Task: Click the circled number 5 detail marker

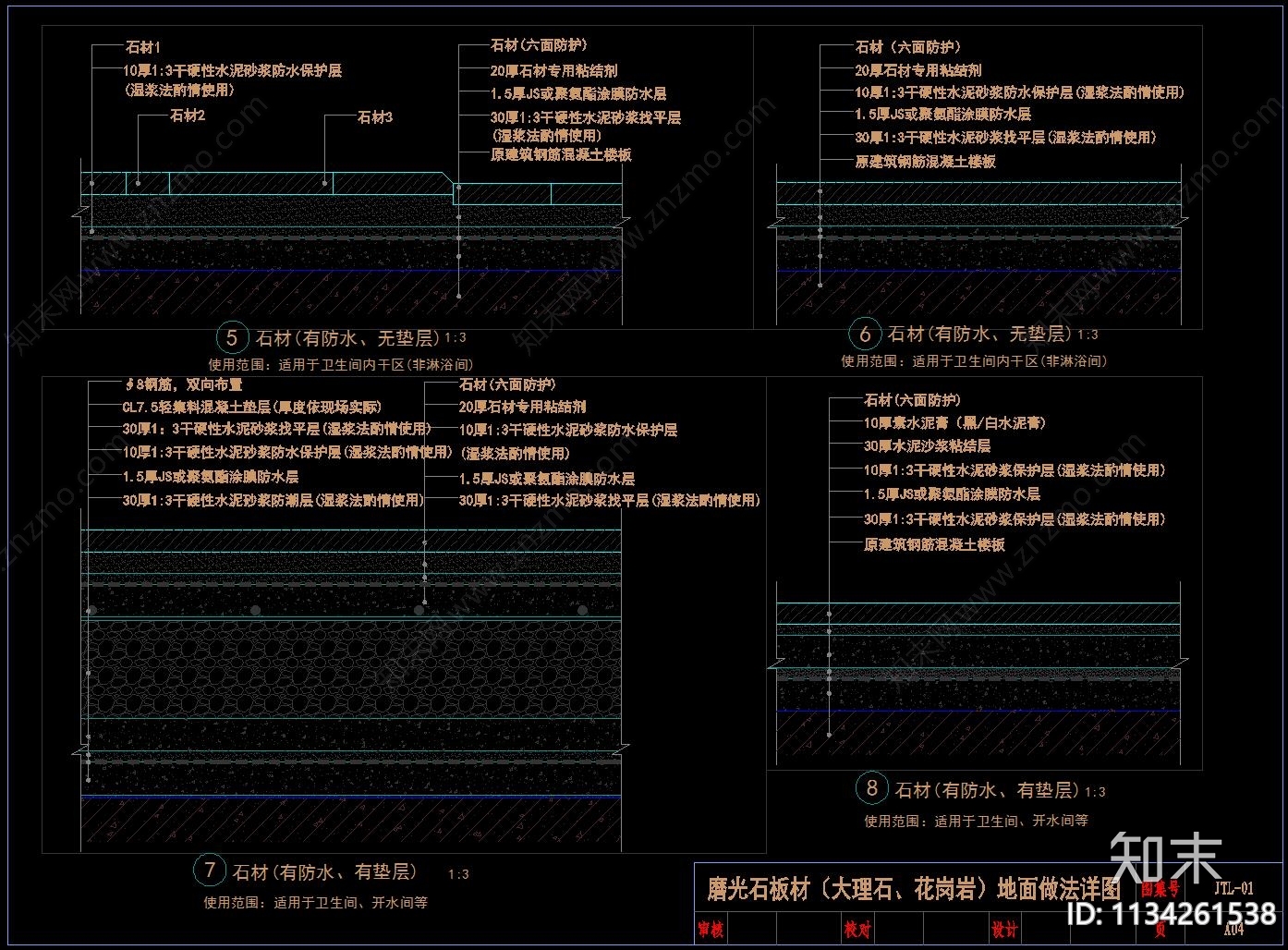Action: [232, 338]
